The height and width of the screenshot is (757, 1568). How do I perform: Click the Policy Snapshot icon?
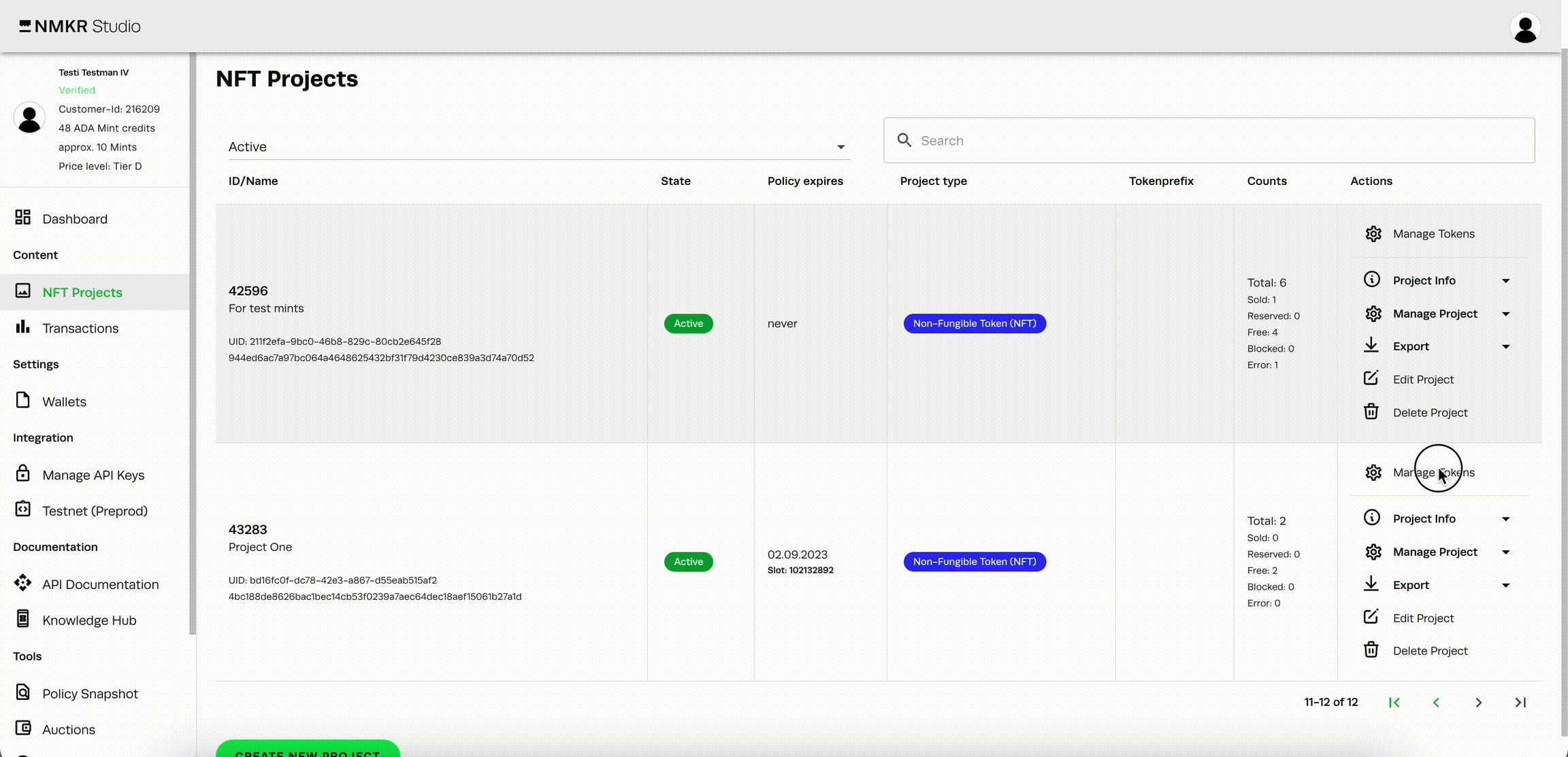pos(22,692)
